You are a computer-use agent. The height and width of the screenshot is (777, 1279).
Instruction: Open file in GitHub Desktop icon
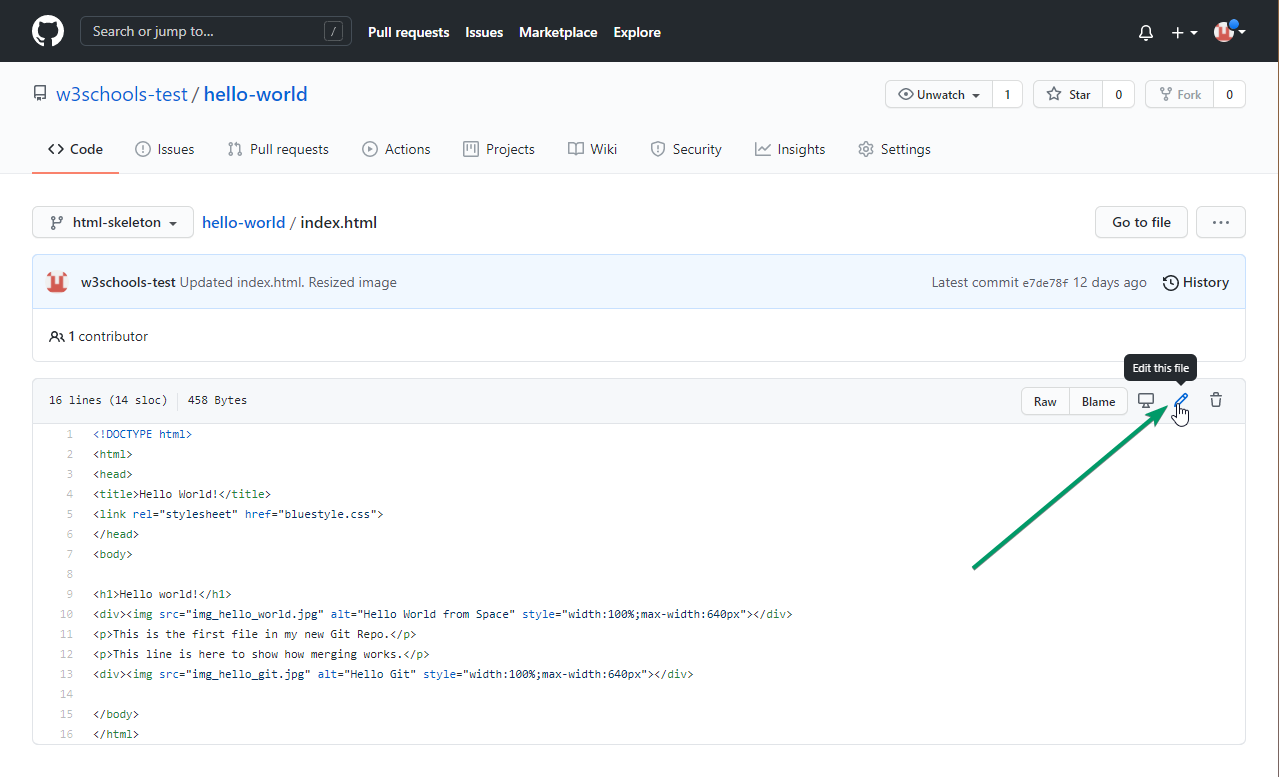(1147, 400)
